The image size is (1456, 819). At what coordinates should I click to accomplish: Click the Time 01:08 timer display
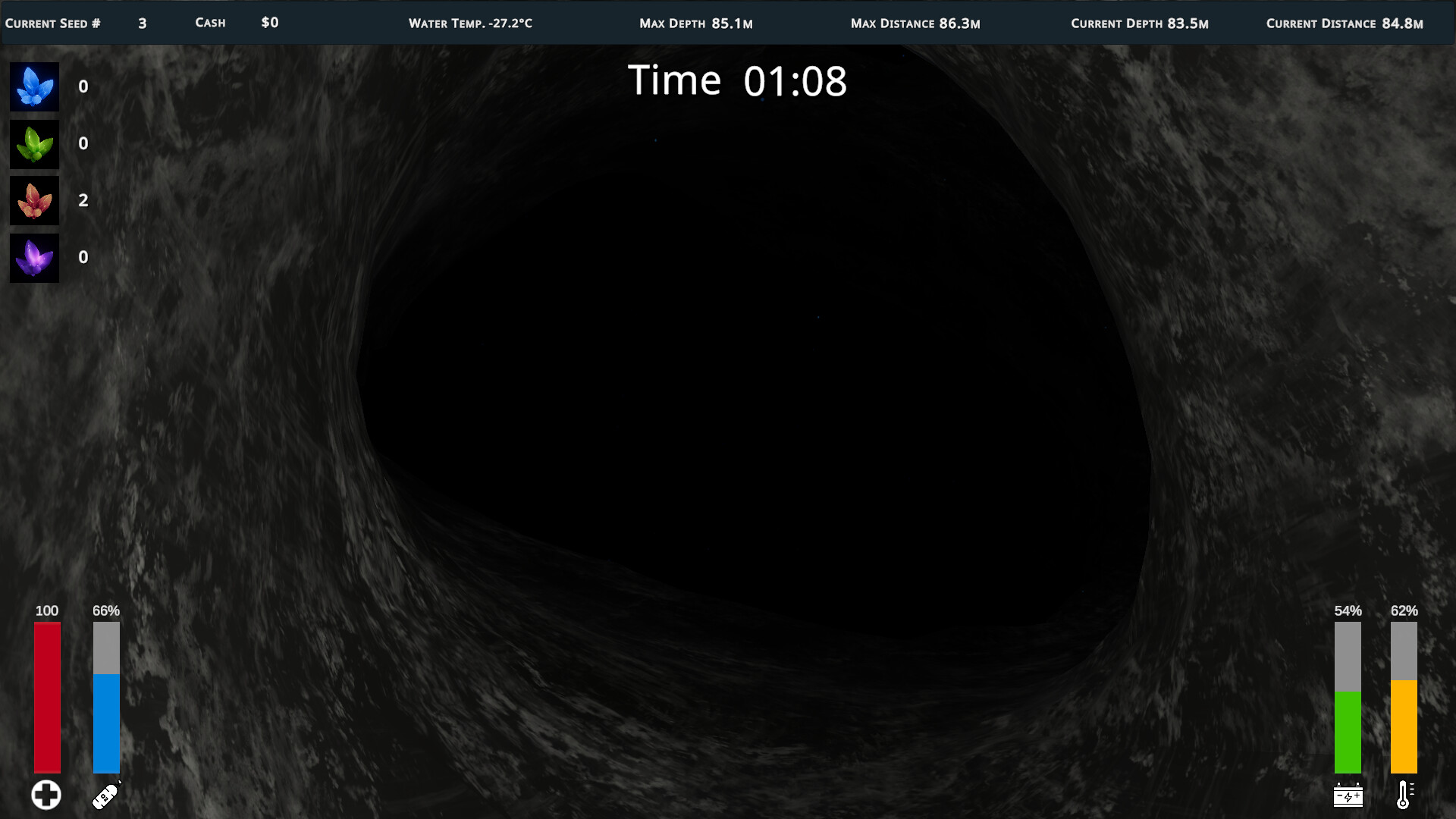(x=736, y=81)
